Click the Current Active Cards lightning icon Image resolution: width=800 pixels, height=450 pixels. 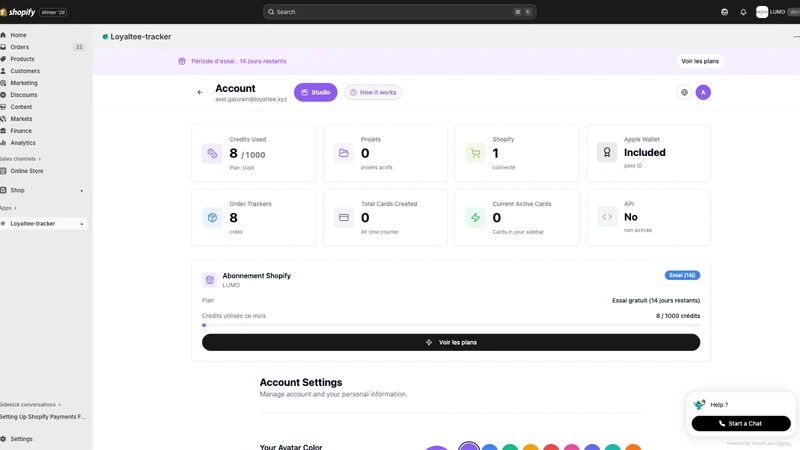pos(476,218)
